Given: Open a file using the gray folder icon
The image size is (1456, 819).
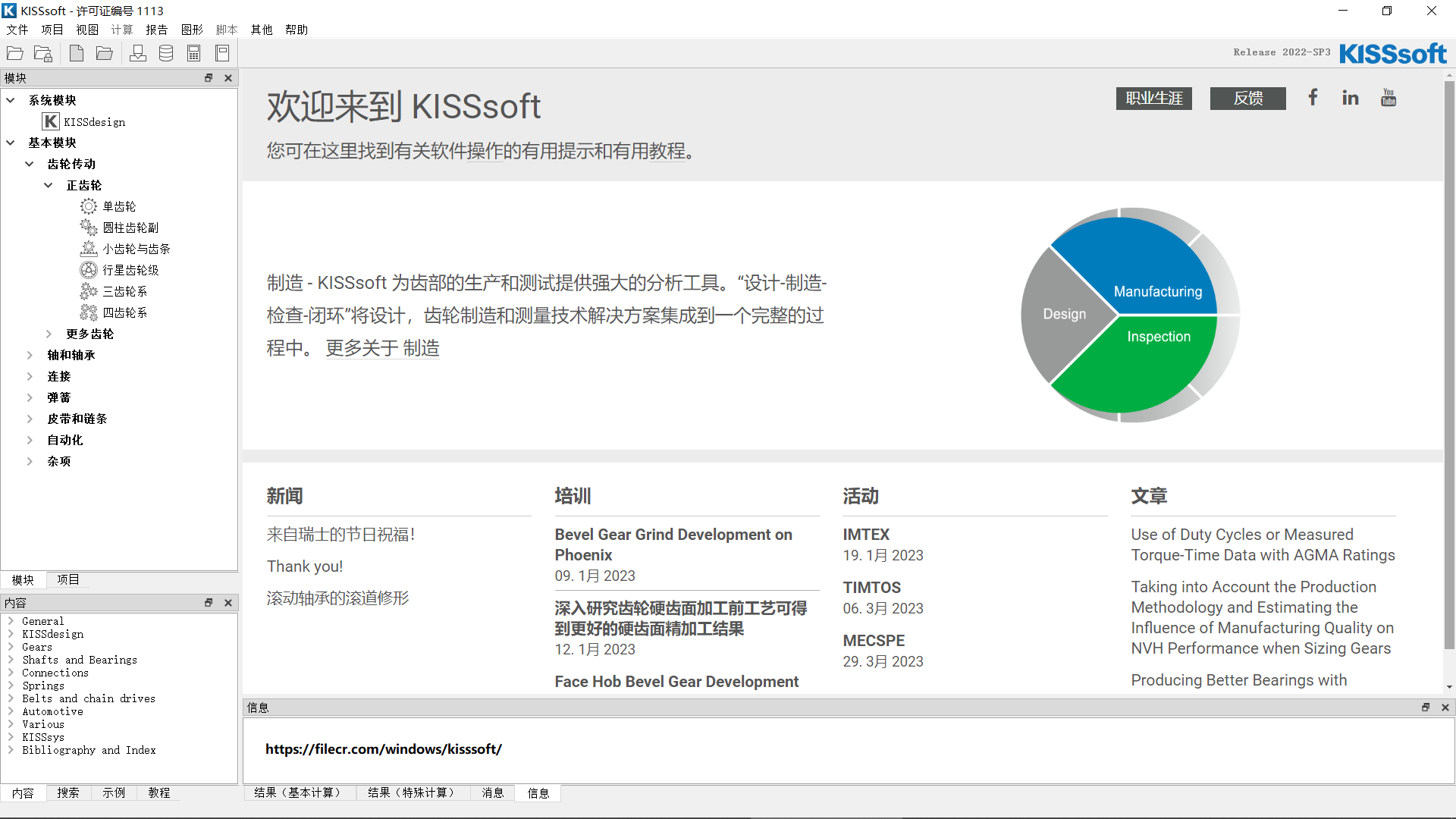Looking at the screenshot, I should pyautogui.click(x=105, y=53).
